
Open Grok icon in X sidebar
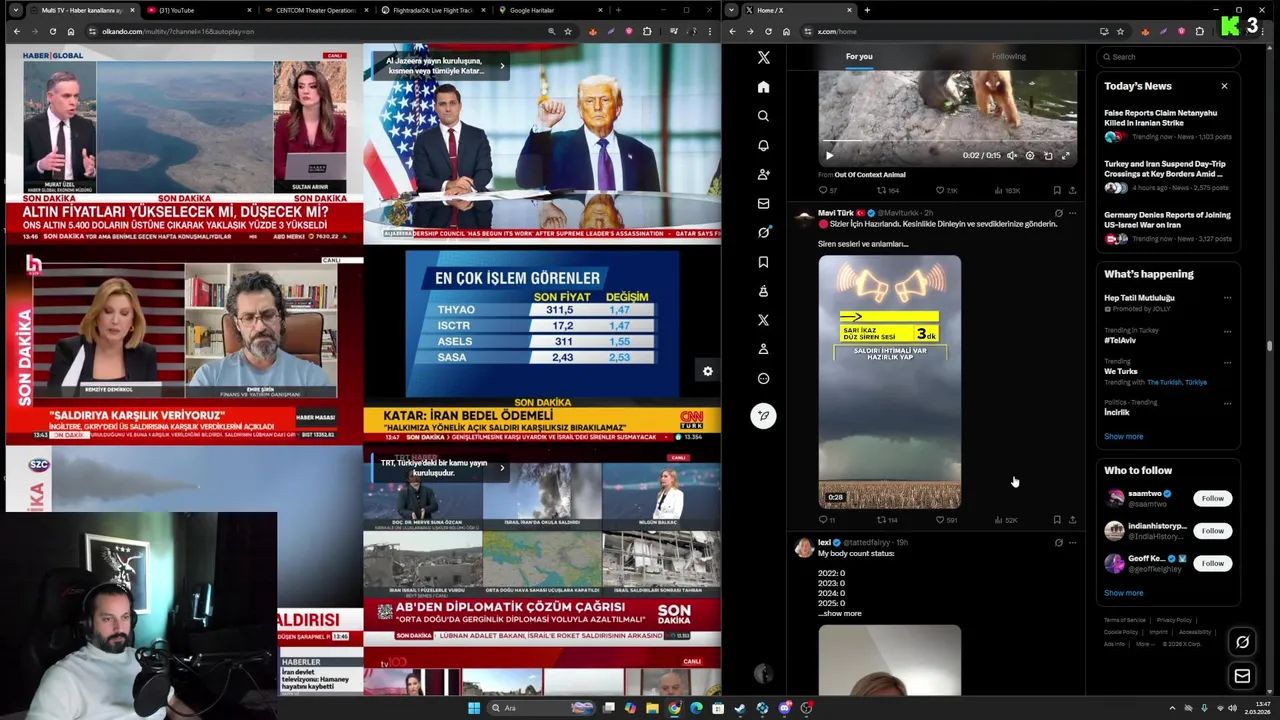[763, 232]
